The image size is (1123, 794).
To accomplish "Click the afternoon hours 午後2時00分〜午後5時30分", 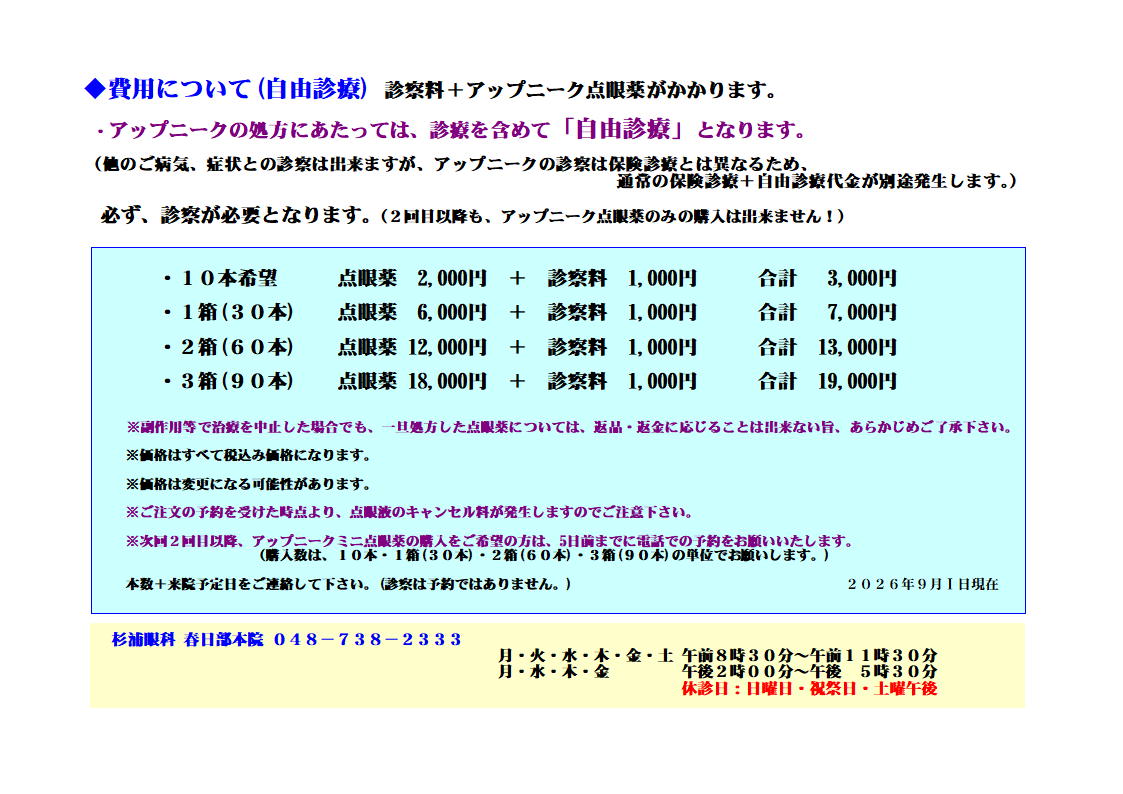I will [x=810, y=672].
